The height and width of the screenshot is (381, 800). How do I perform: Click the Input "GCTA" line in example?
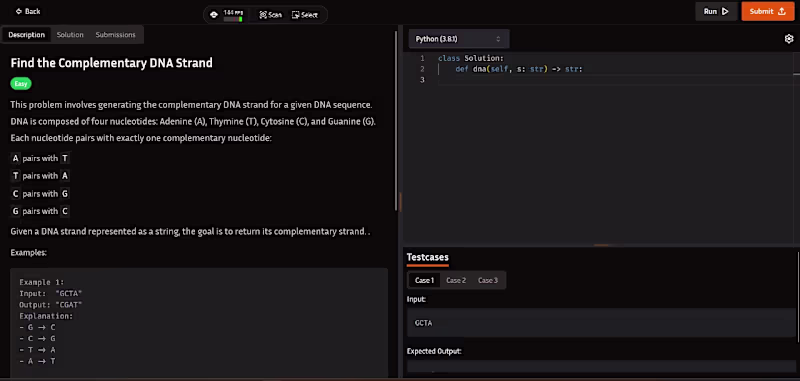51,293
